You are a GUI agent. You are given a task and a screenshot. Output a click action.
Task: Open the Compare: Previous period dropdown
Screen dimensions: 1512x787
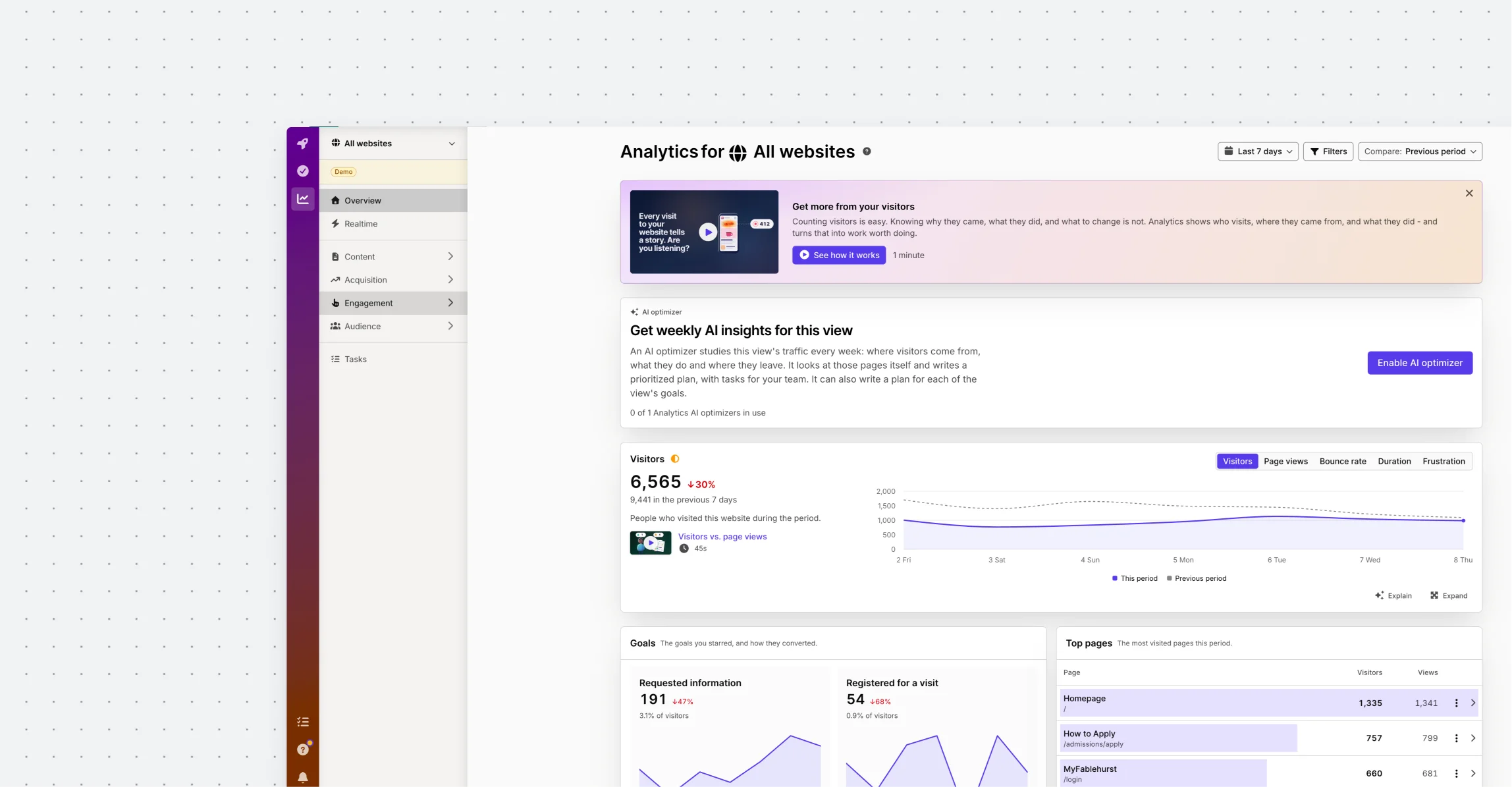pos(1420,151)
